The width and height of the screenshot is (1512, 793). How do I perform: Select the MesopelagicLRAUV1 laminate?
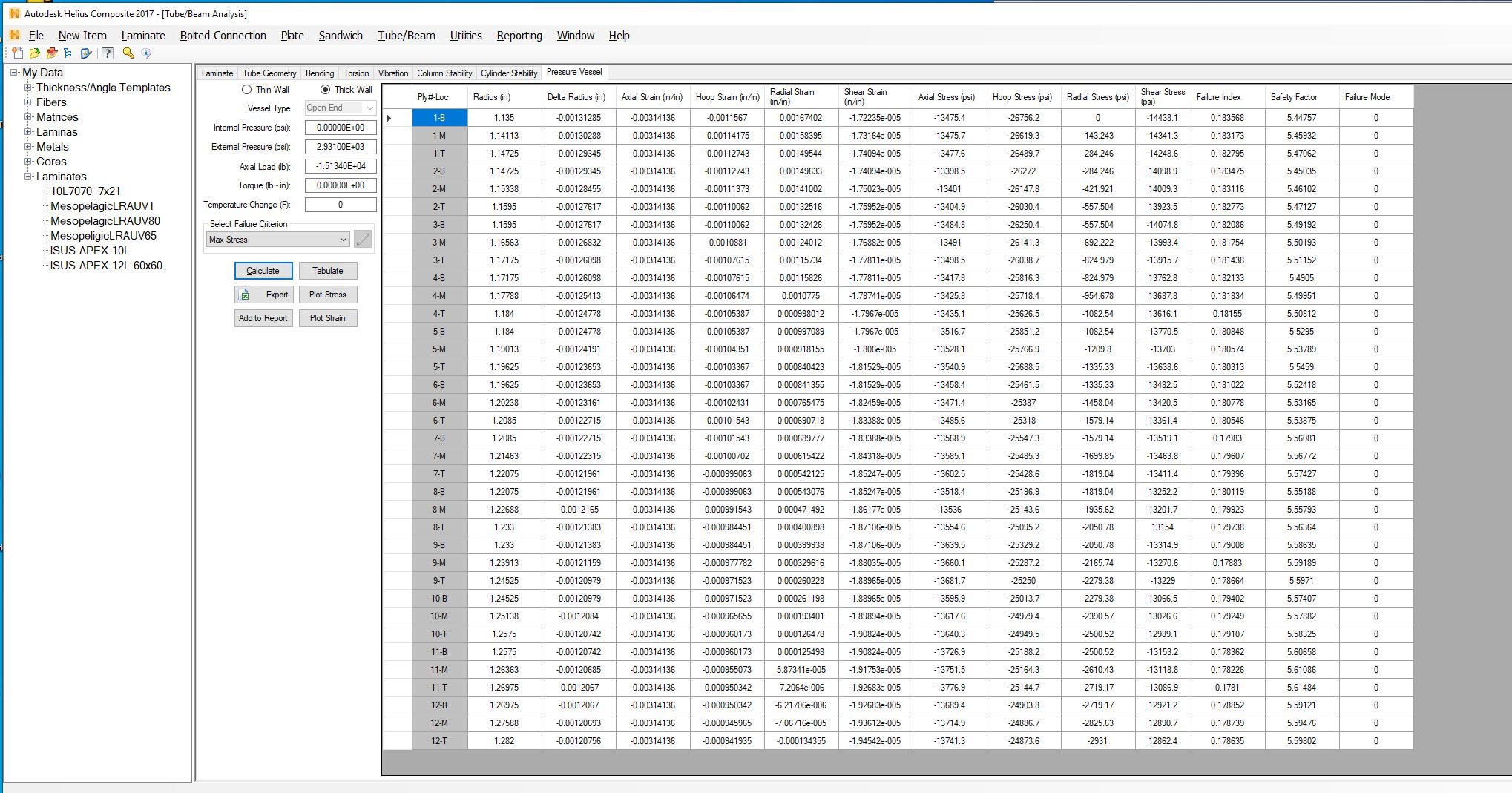coord(102,206)
